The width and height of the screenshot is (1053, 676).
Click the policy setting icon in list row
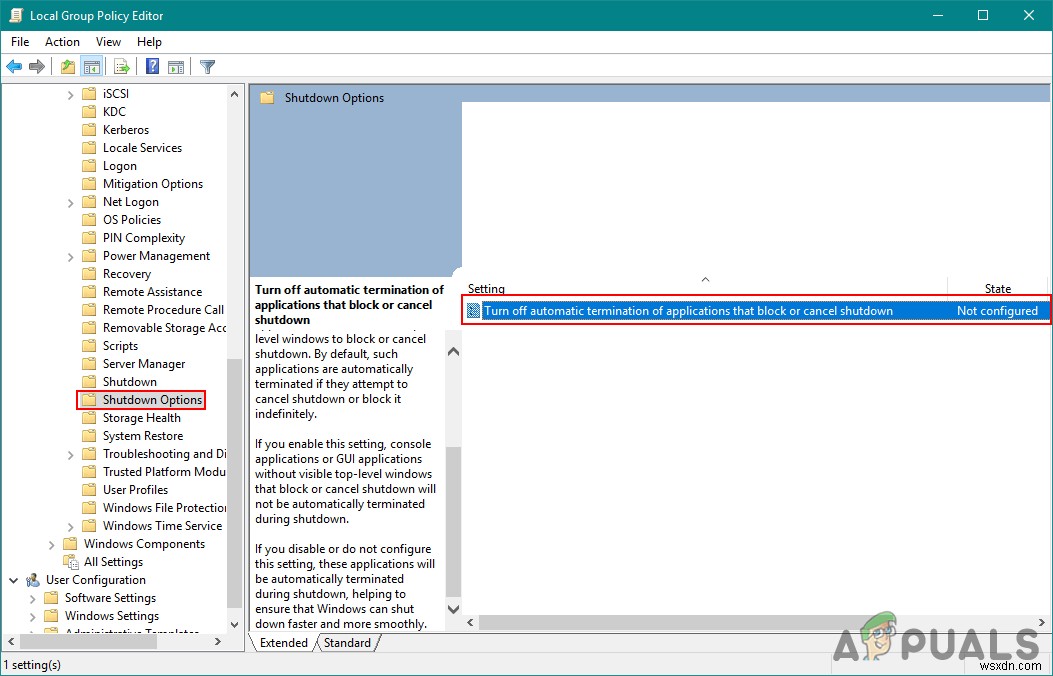click(473, 311)
